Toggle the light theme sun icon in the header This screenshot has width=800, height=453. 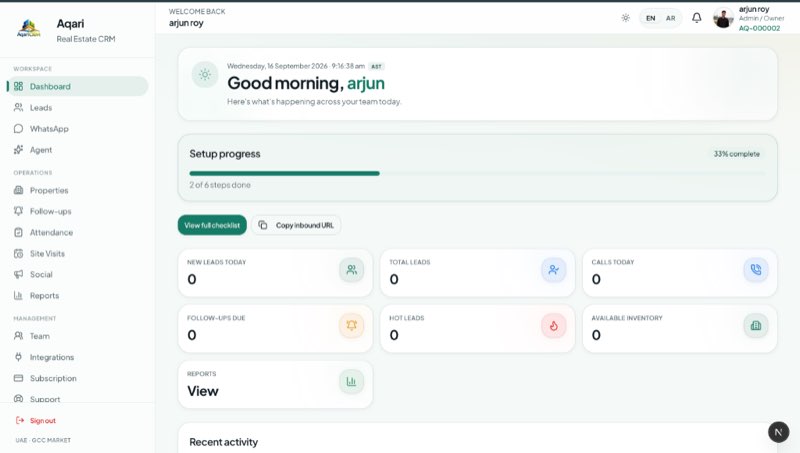pos(626,18)
